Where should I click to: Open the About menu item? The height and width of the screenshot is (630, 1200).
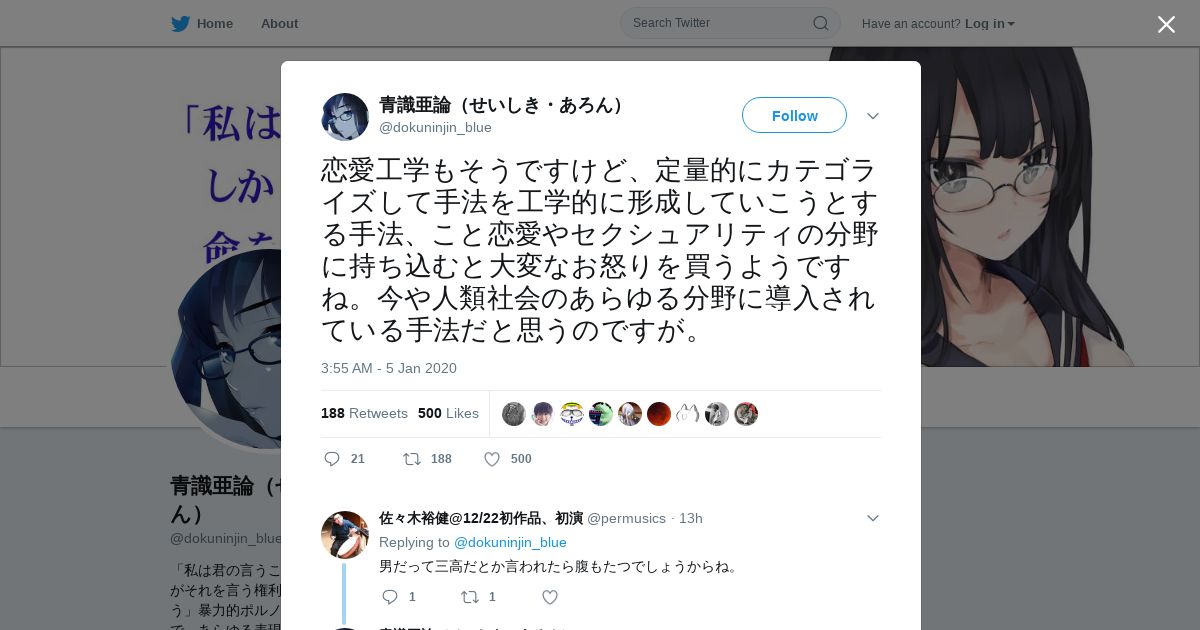pyautogui.click(x=279, y=23)
